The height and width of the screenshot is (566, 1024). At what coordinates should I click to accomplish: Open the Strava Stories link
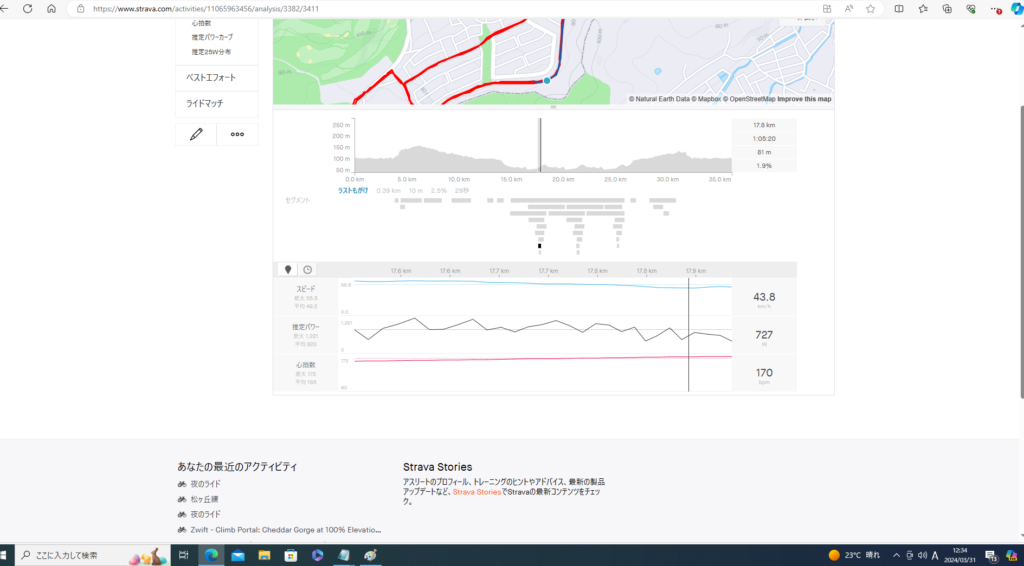pos(475,492)
